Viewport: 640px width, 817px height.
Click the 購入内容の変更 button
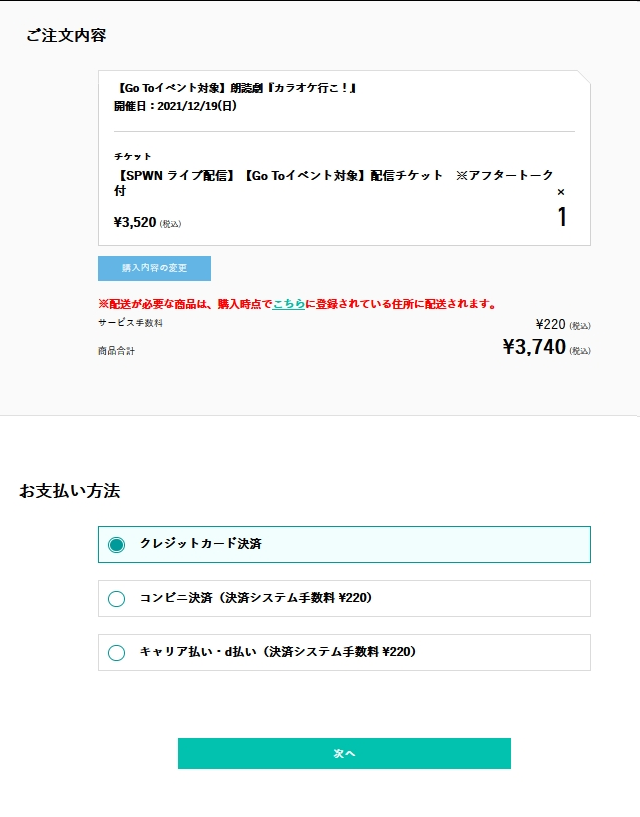pyautogui.click(x=154, y=268)
